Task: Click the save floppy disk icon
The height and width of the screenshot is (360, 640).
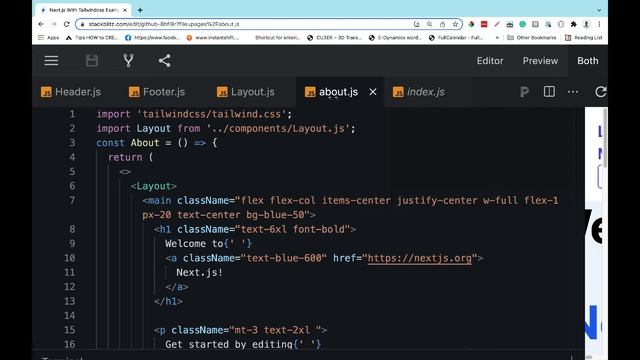Action: (x=92, y=61)
